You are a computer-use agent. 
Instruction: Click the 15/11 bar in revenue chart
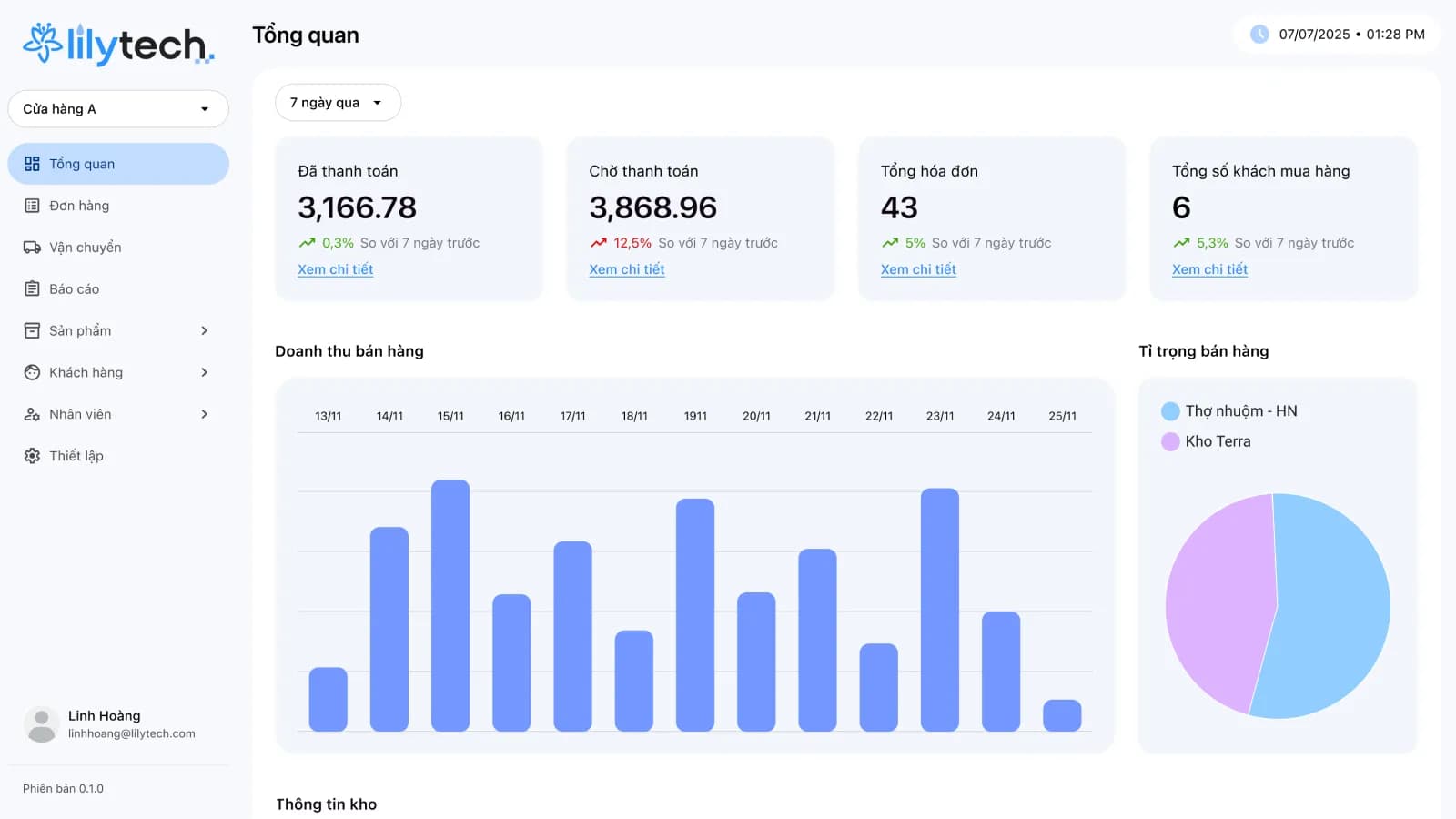tap(450, 605)
